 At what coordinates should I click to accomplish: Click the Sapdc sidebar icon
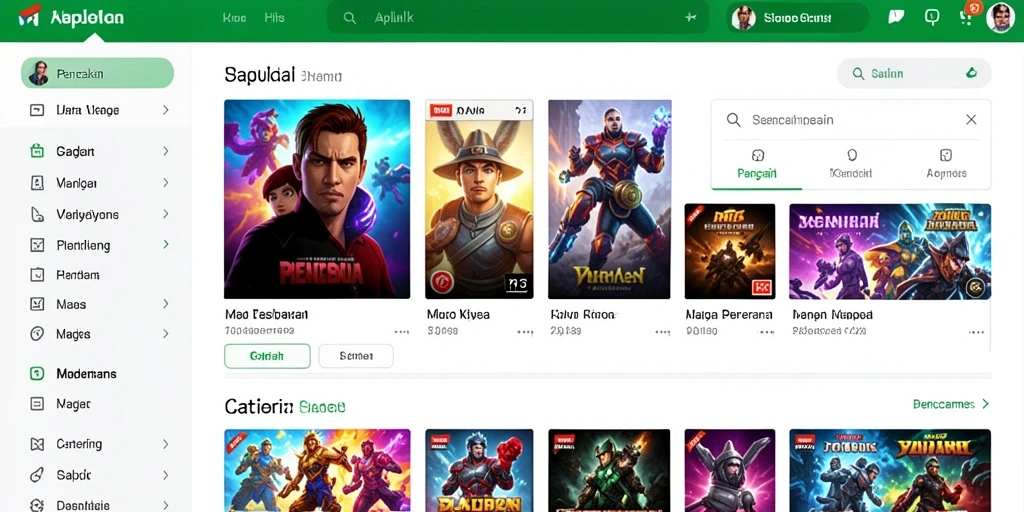point(37,475)
